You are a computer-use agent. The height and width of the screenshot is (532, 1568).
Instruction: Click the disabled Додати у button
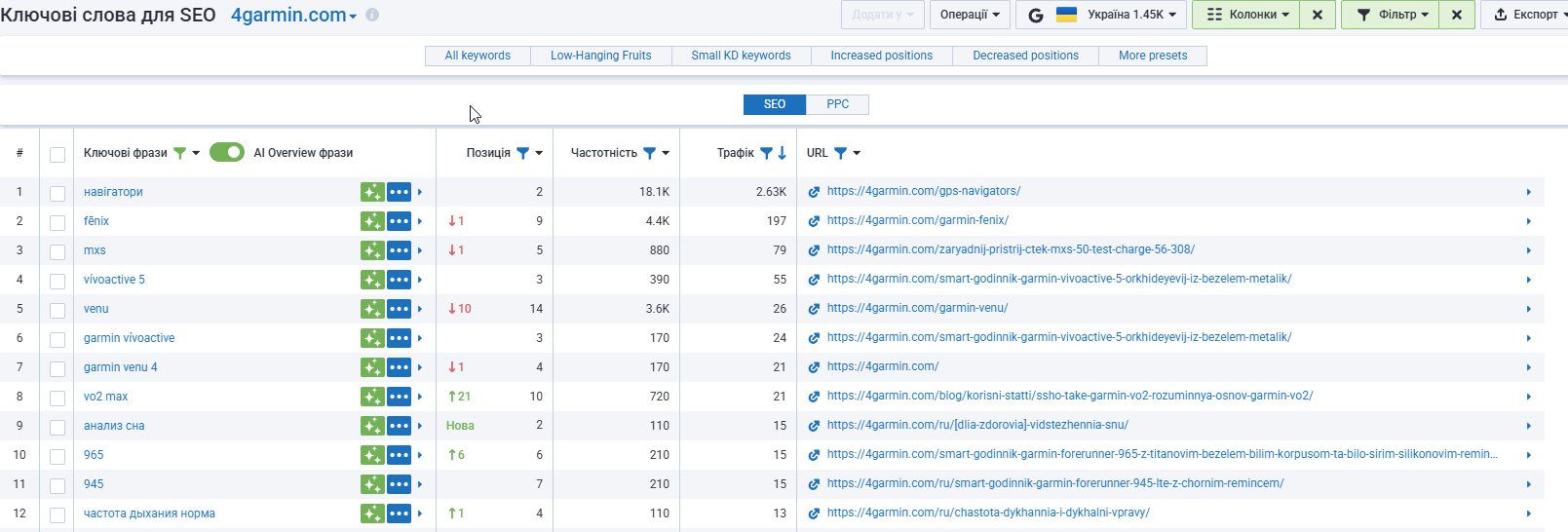[x=882, y=15]
